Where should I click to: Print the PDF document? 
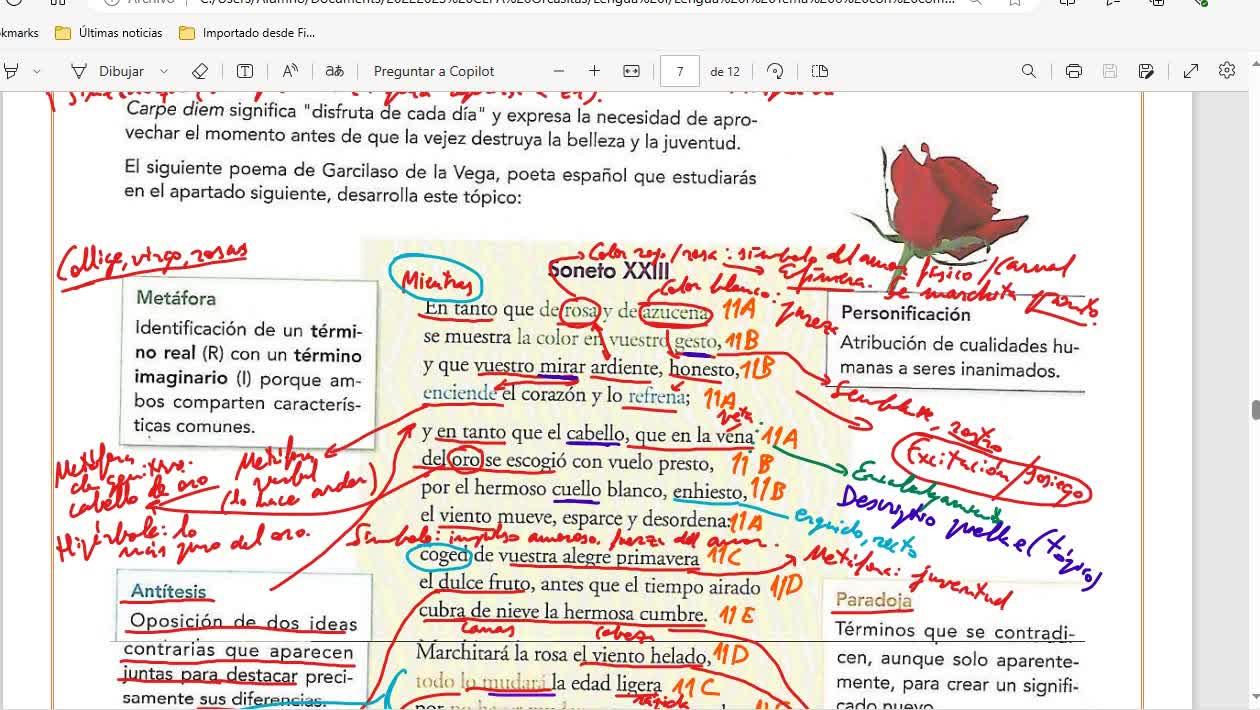point(1074,71)
